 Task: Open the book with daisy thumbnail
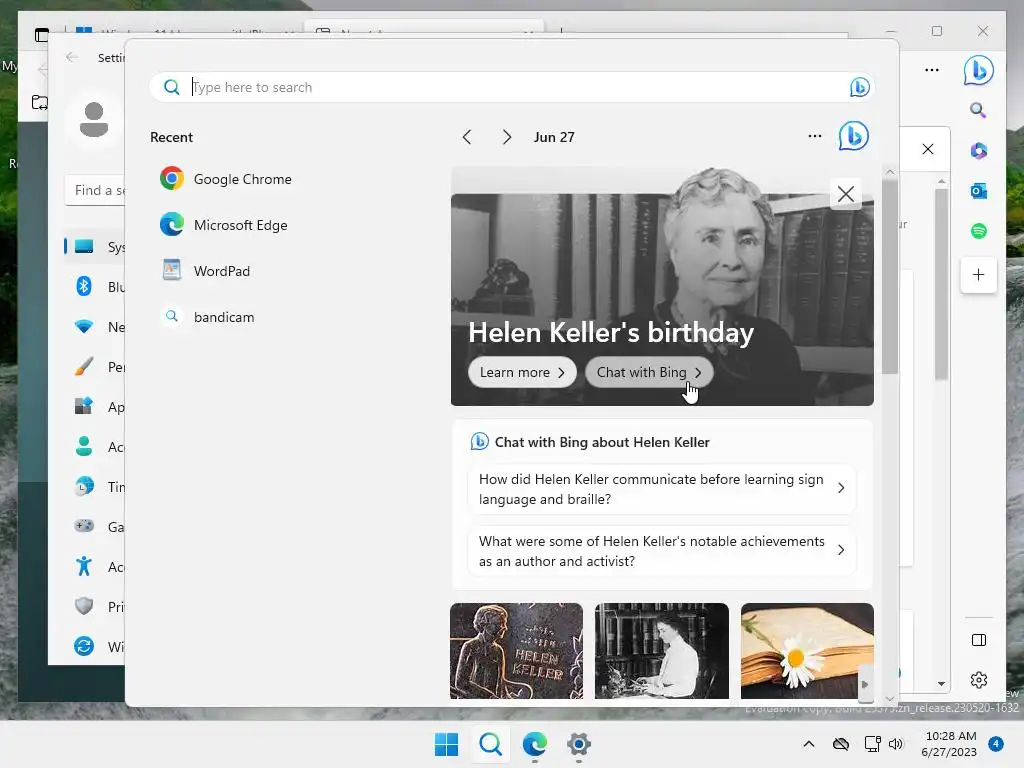coord(807,650)
